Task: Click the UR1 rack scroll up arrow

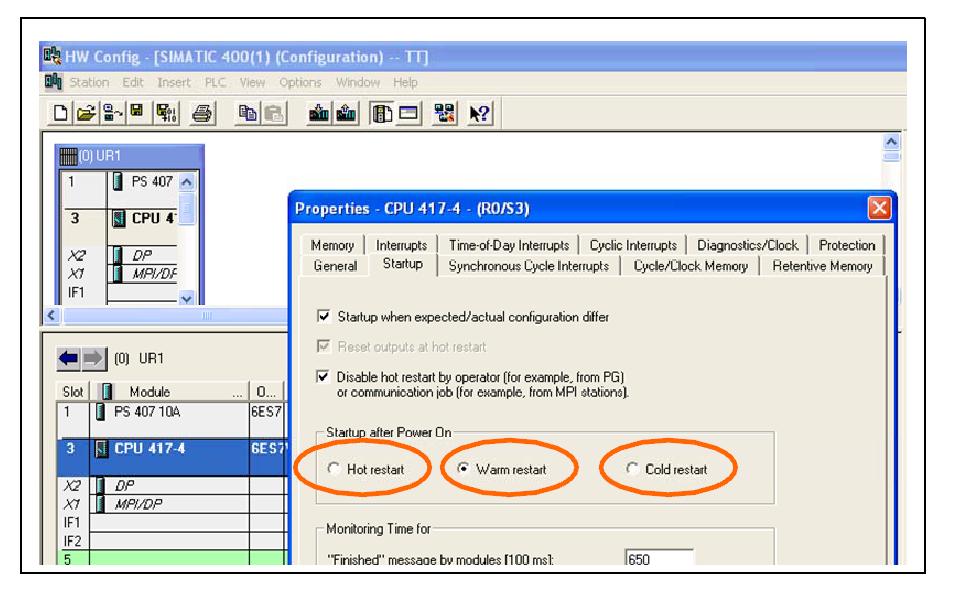Action: pos(187,182)
